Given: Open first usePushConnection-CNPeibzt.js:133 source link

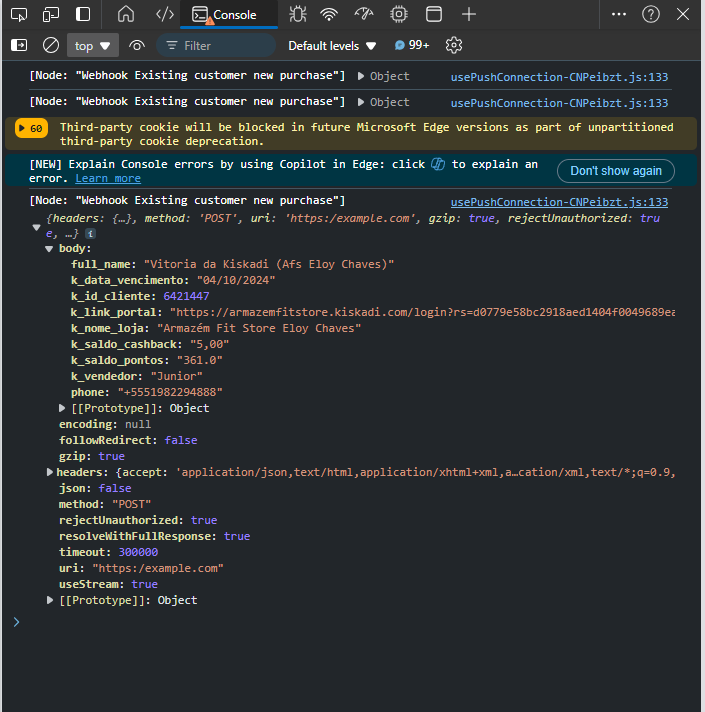Looking at the screenshot, I should pos(559,77).
